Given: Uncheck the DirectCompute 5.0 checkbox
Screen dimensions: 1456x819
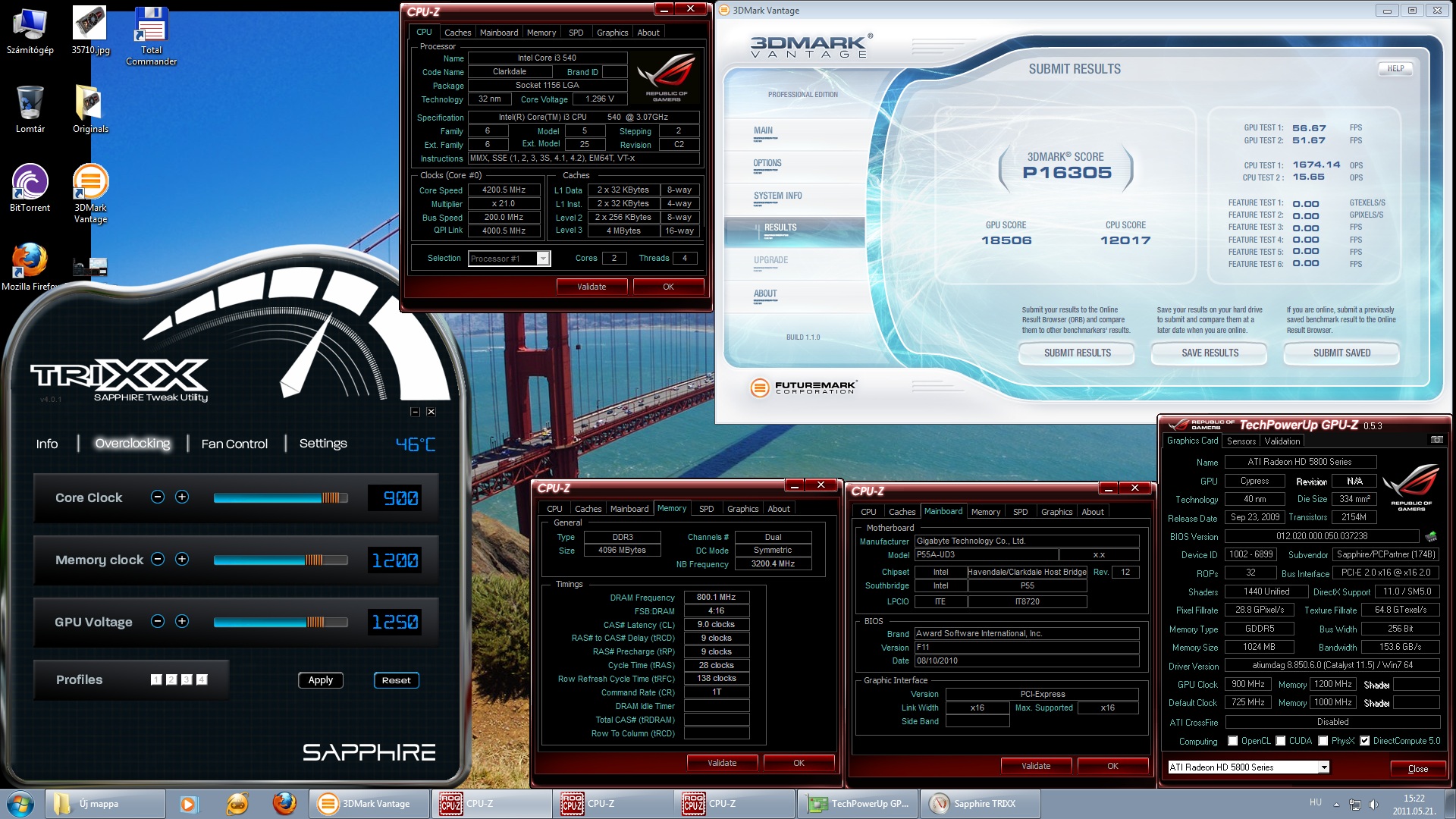Looking at the screenshot, I should pos(1365,741).
